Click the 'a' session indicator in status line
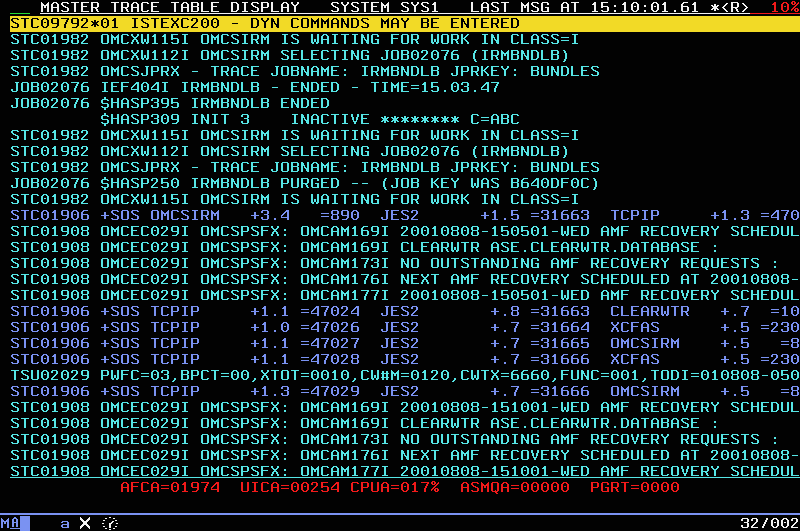 click(x=64, y=523)
